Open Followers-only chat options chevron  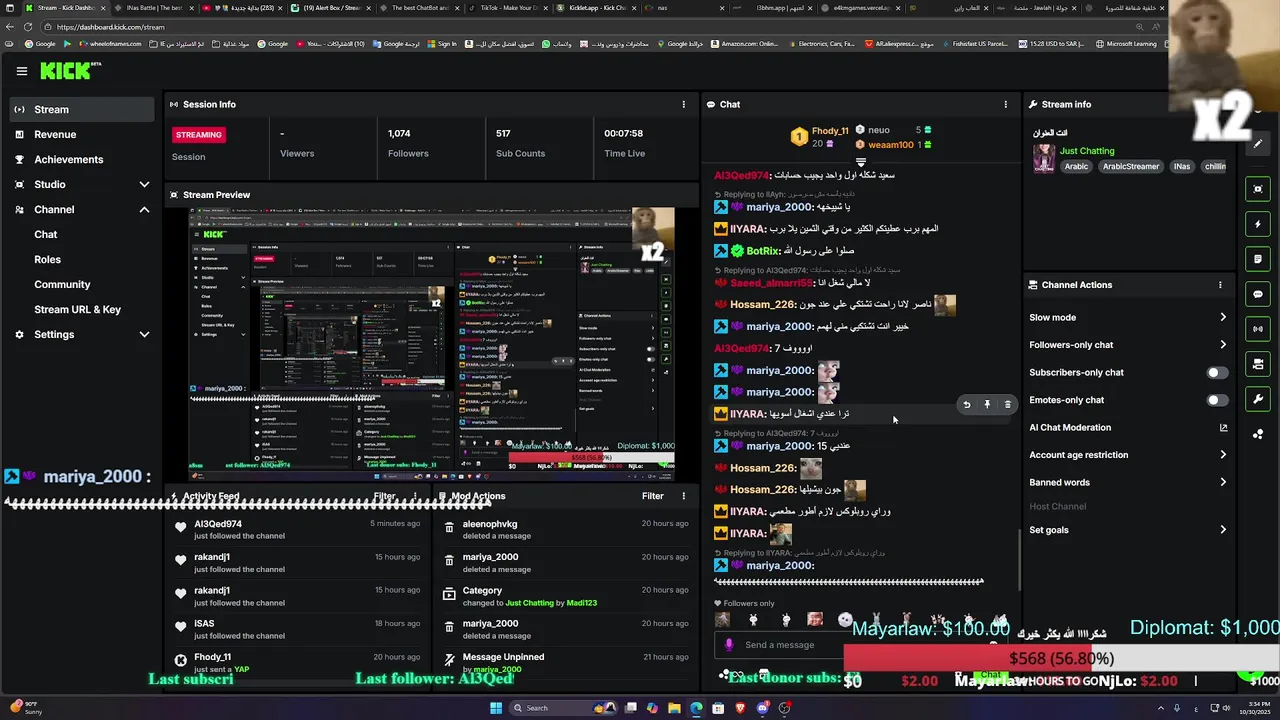click(1222, 345)
